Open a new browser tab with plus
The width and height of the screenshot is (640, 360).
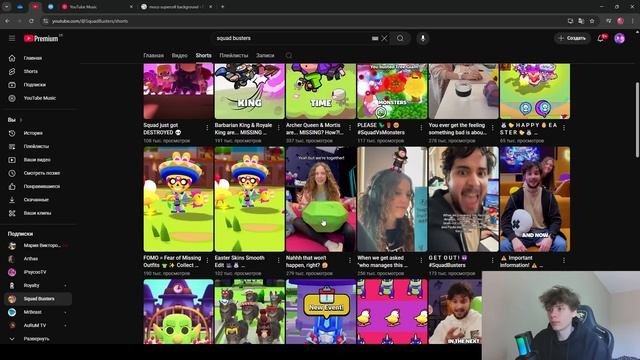(x=223, y=7)
